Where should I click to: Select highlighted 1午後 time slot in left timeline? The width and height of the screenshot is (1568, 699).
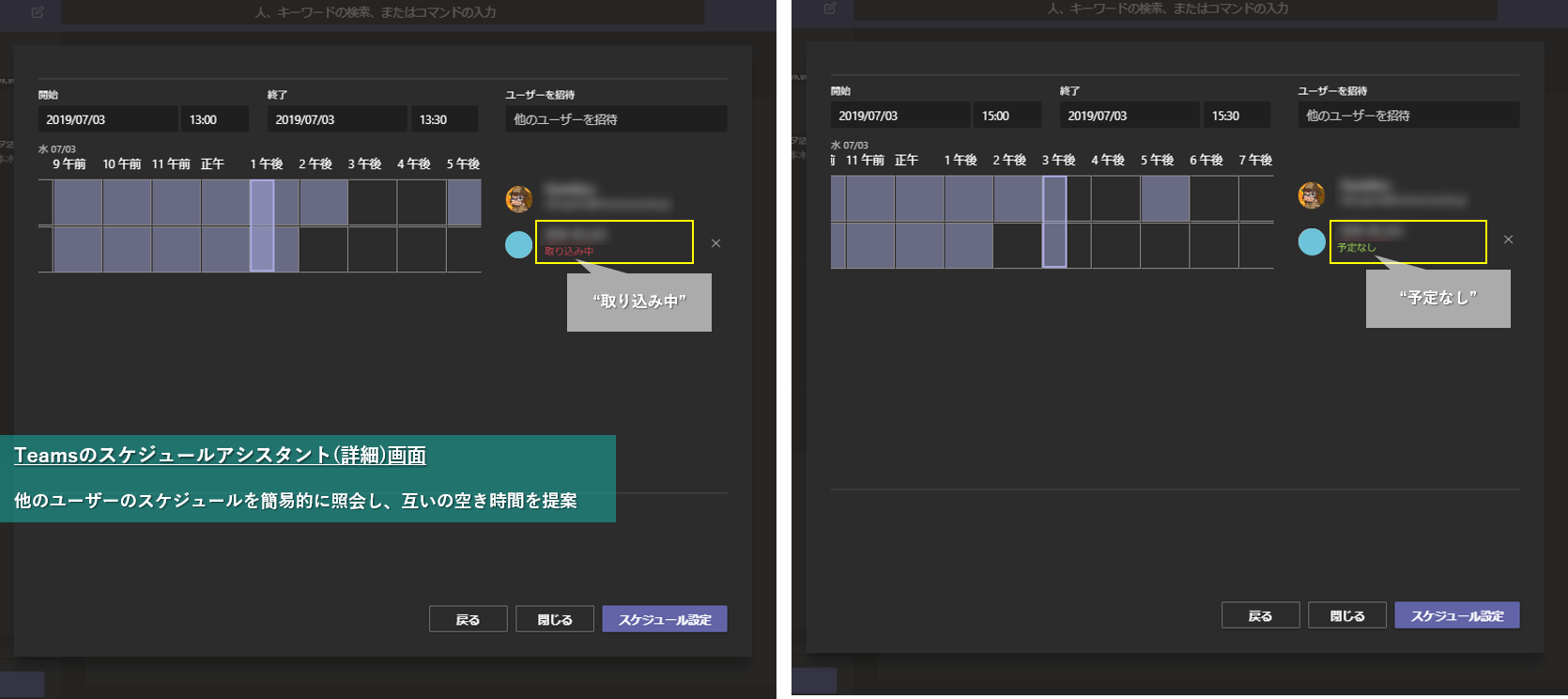point(262,225)
